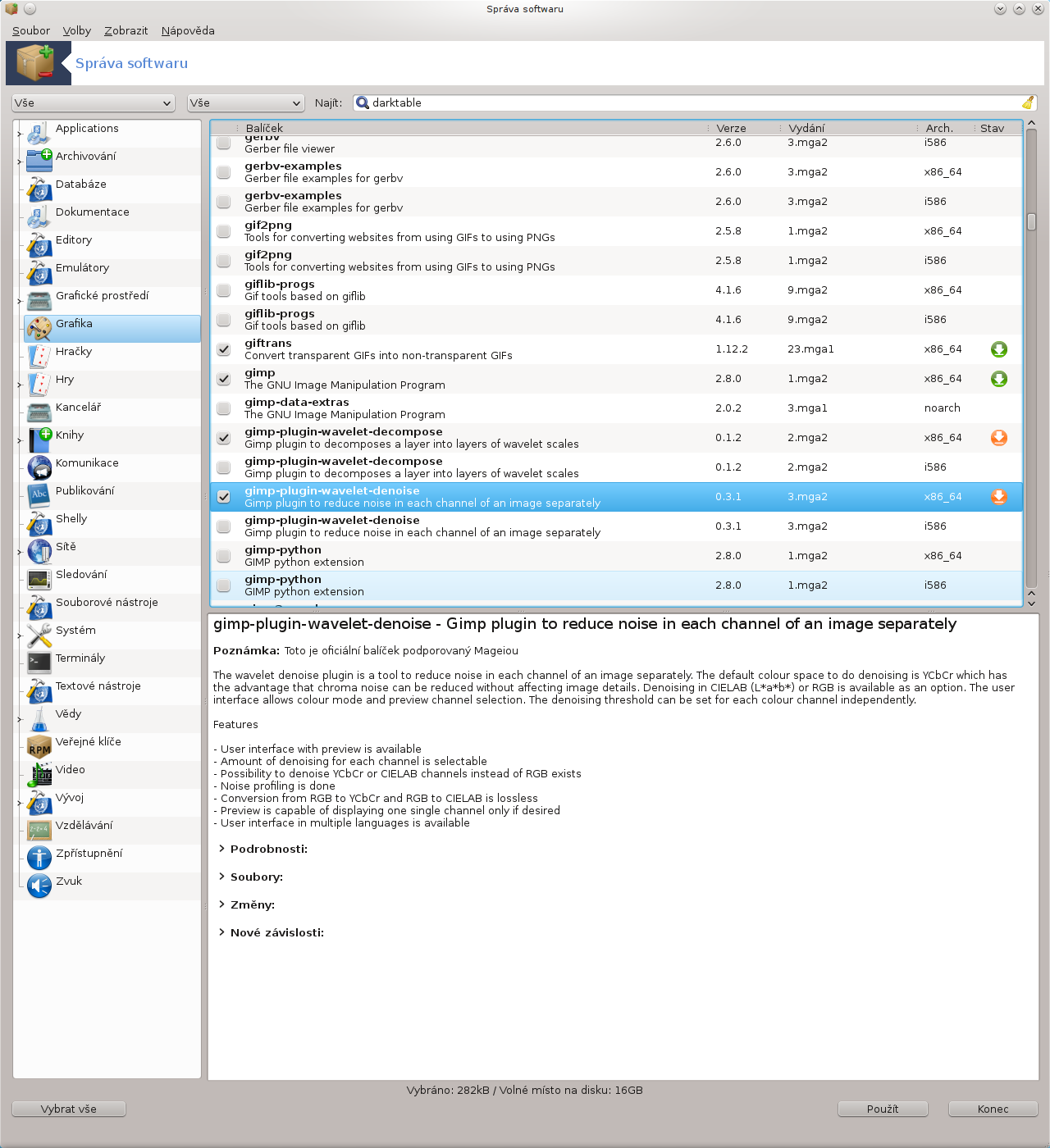Click the gimp update status icon
The image size is (1050, 1148).
click(x=999, y=379)
